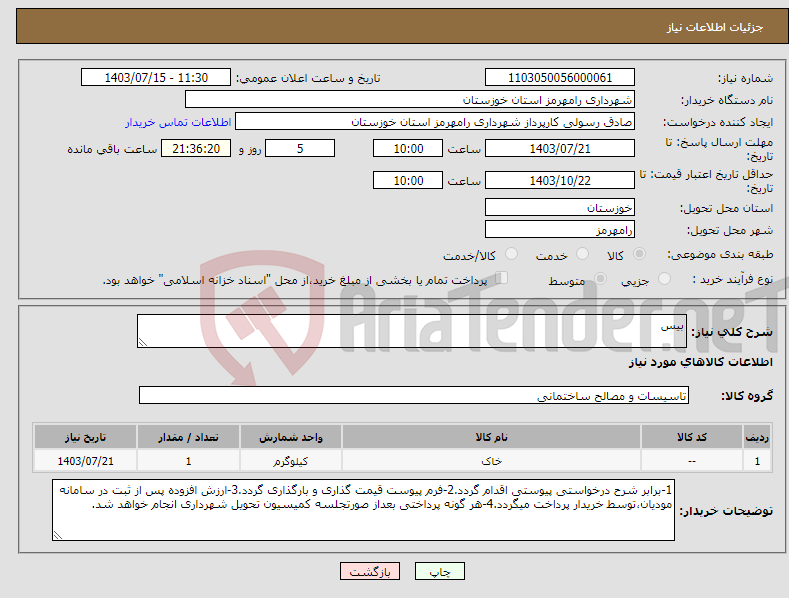Click the response deadline date 1403/07/21 field
This screenshot has width=789, height=598.
pos(560,148)
